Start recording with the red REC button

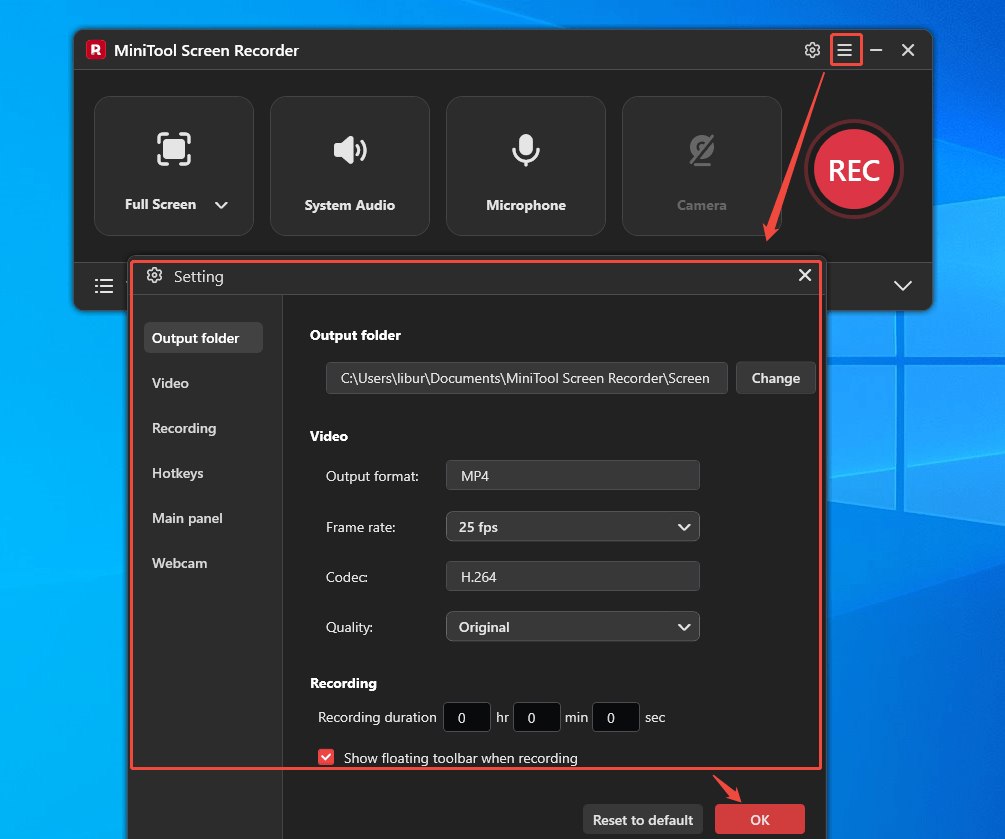[854, 170]
